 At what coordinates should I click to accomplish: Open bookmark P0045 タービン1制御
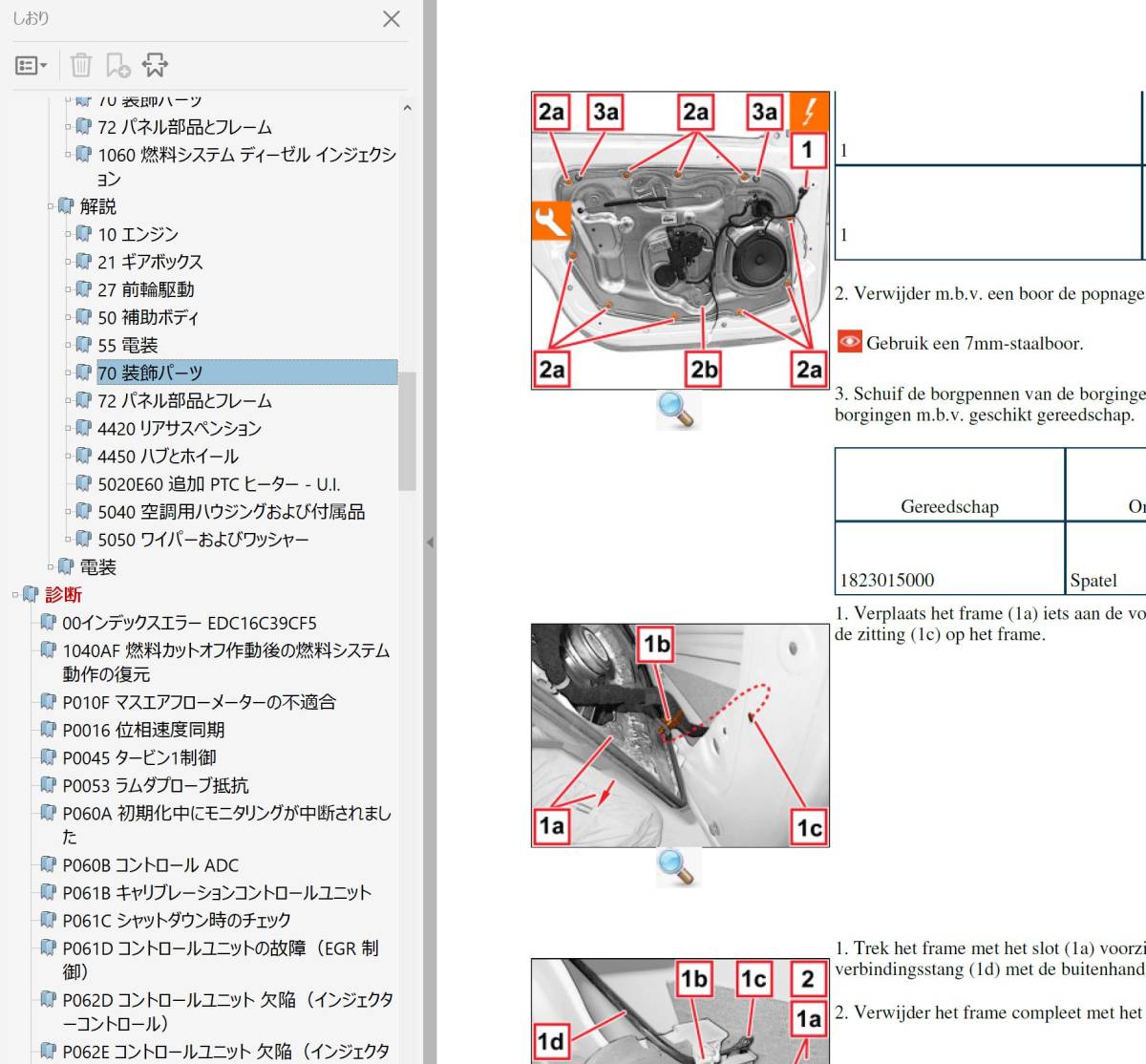tap(139, 757)
